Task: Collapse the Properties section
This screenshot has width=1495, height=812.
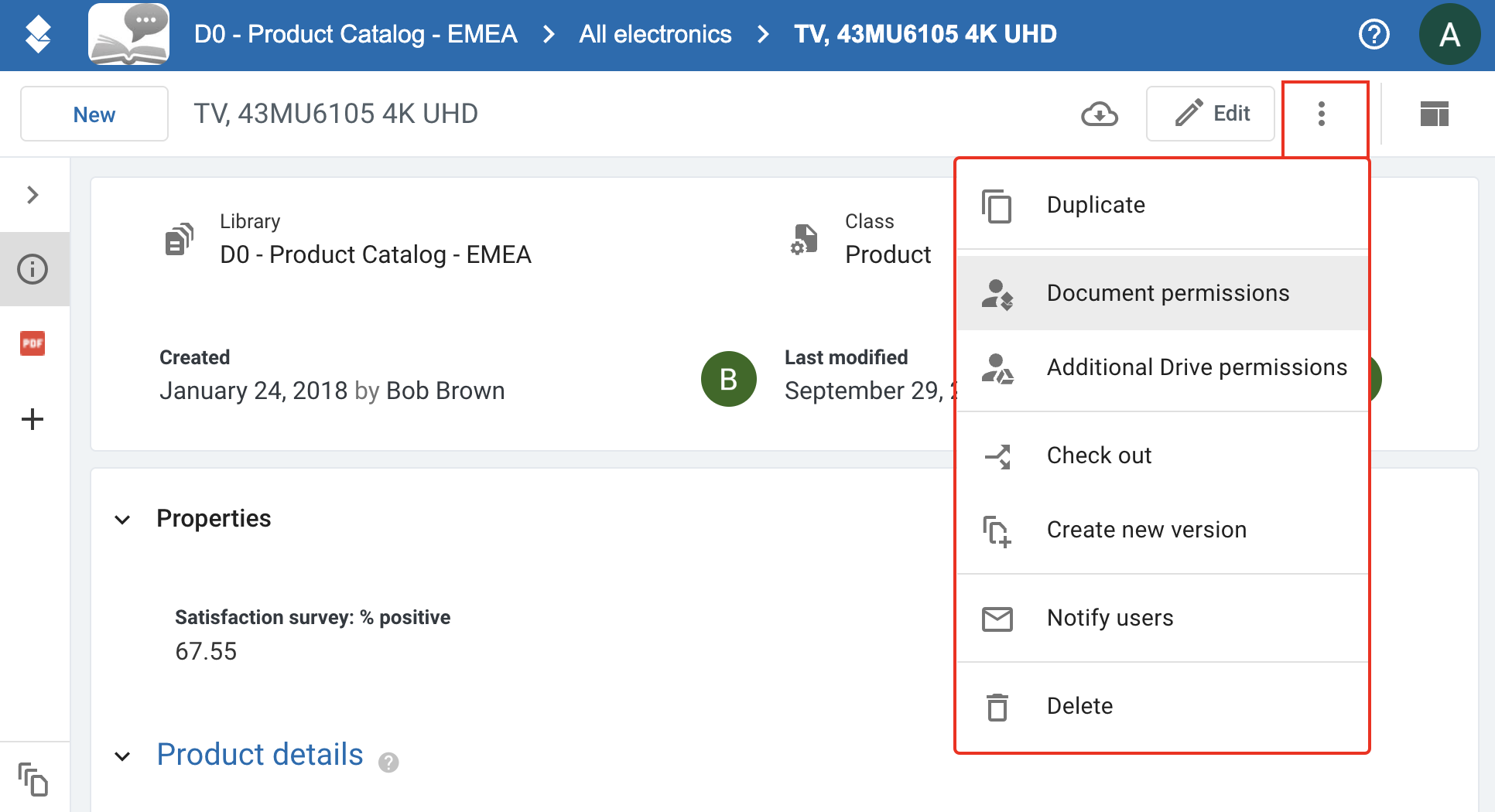Action: pyautogui.click(x=122, y=520)
